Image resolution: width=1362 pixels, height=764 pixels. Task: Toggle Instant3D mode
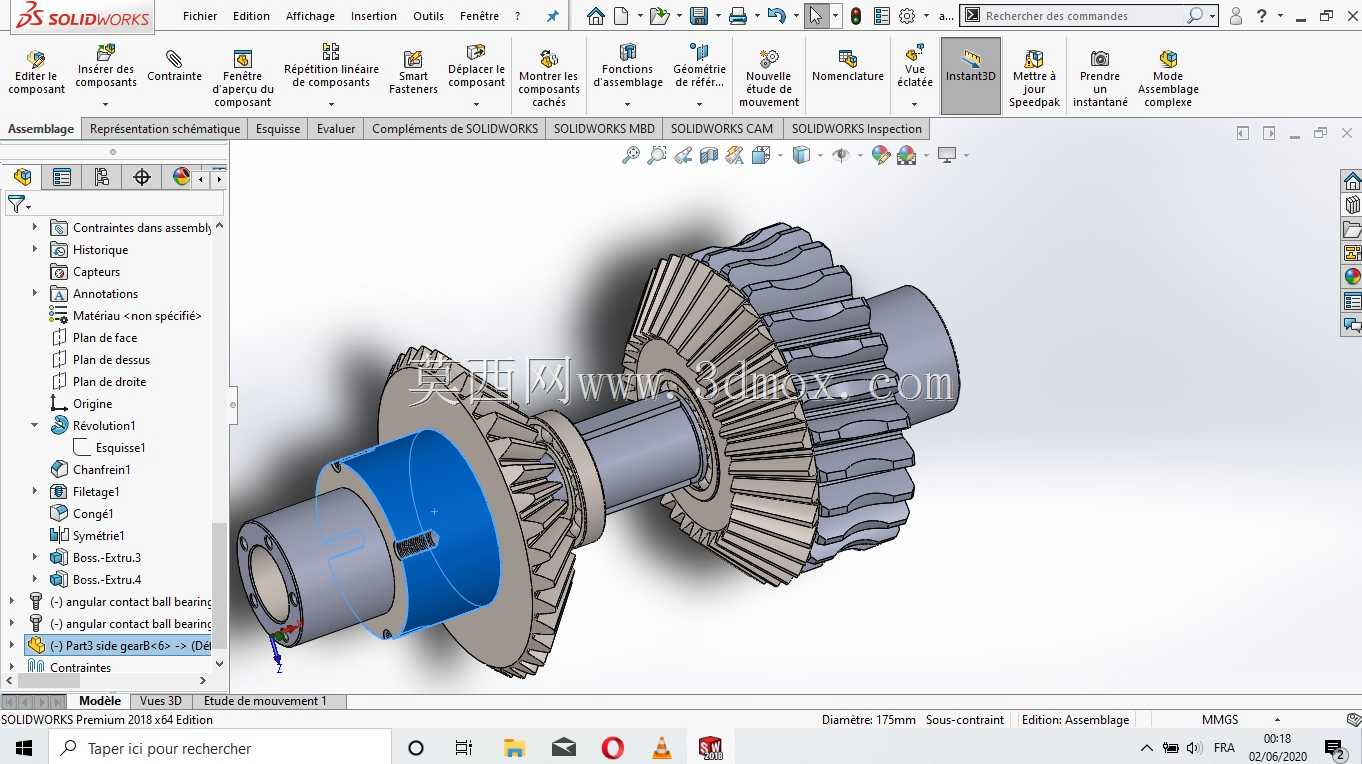tap(971, 75)
